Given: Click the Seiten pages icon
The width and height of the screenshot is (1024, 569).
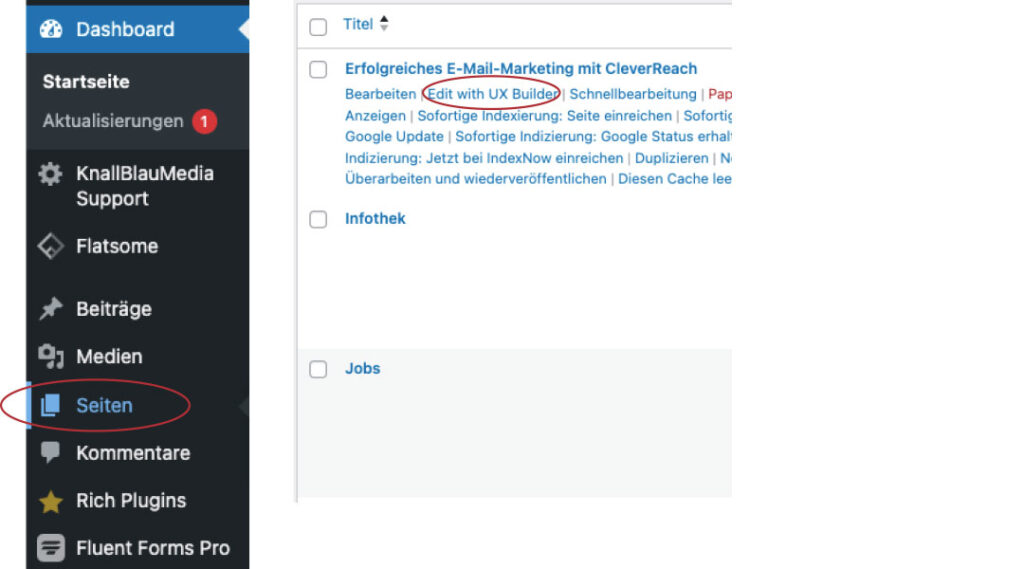Looking at the screenshot, I should click(x=50, y=405).
